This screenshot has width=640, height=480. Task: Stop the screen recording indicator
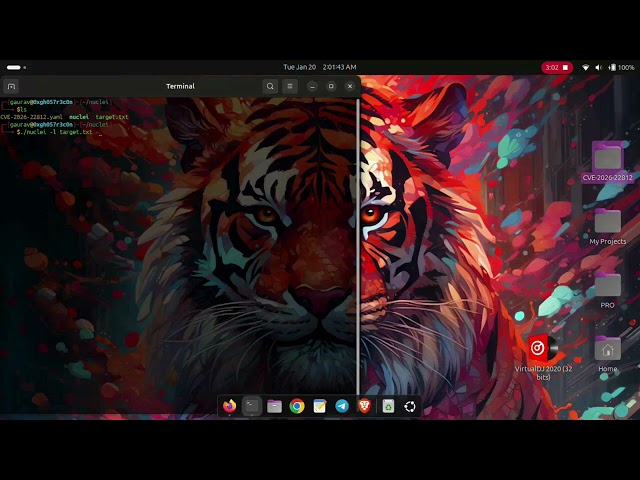coord(557,67)
